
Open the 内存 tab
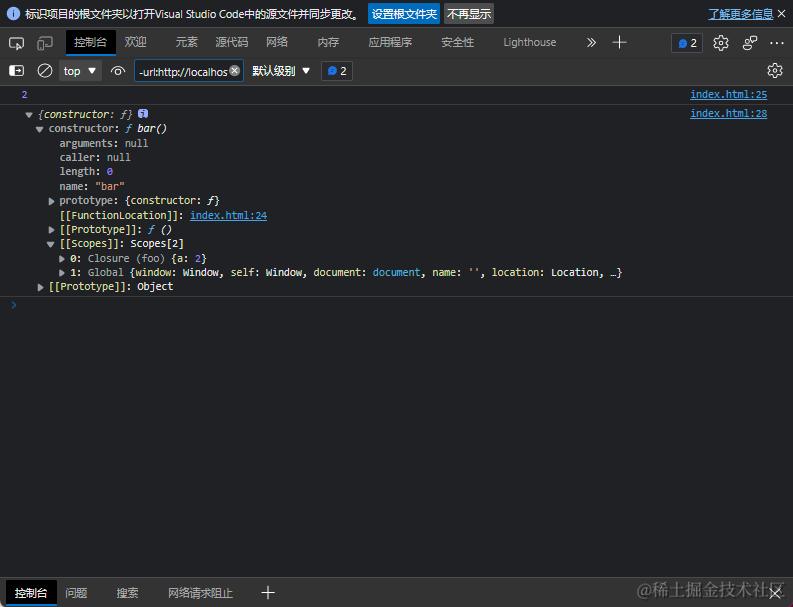[x=328, y=42]
